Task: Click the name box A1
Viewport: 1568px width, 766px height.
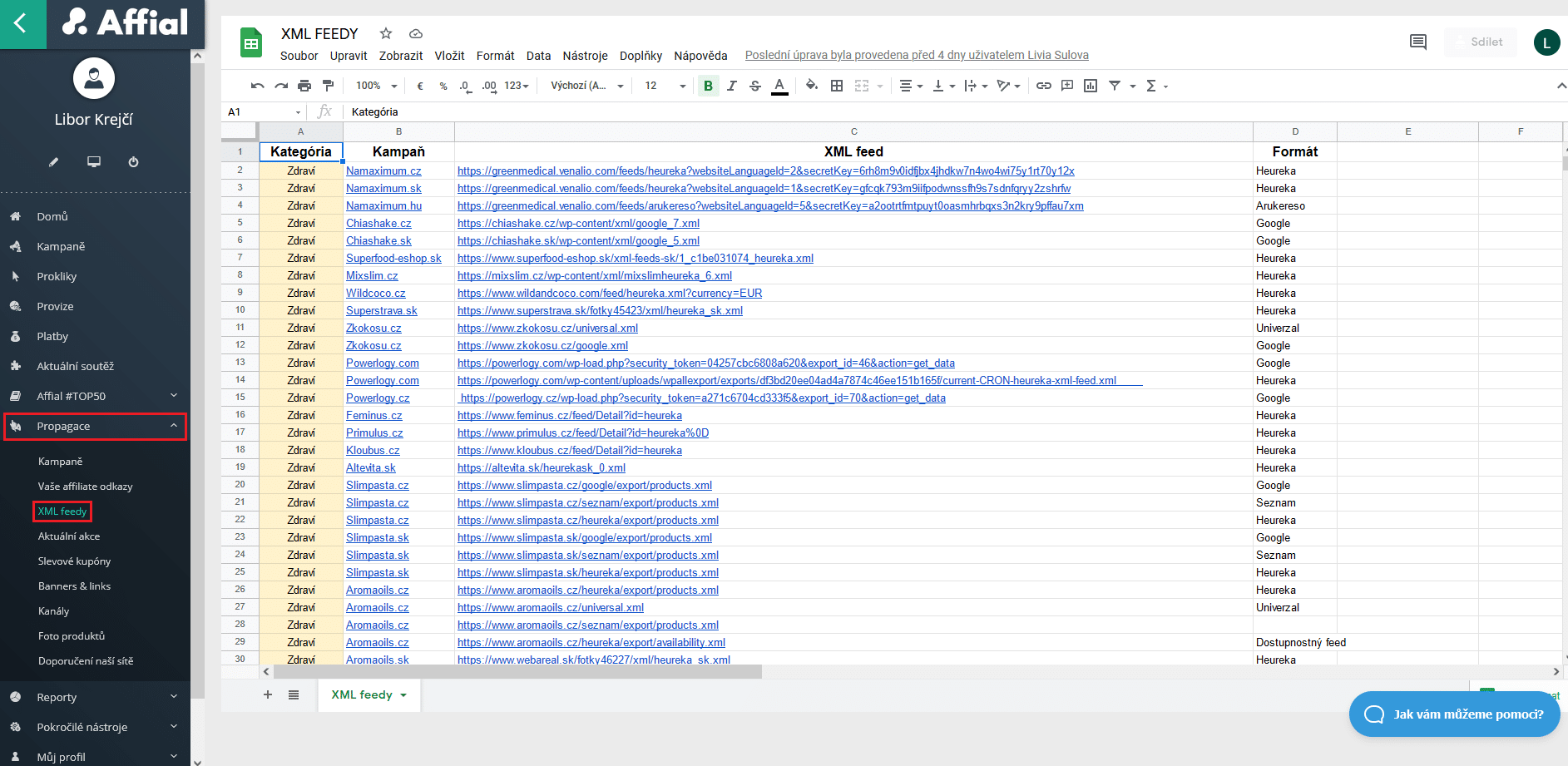Action: point(264,111)
